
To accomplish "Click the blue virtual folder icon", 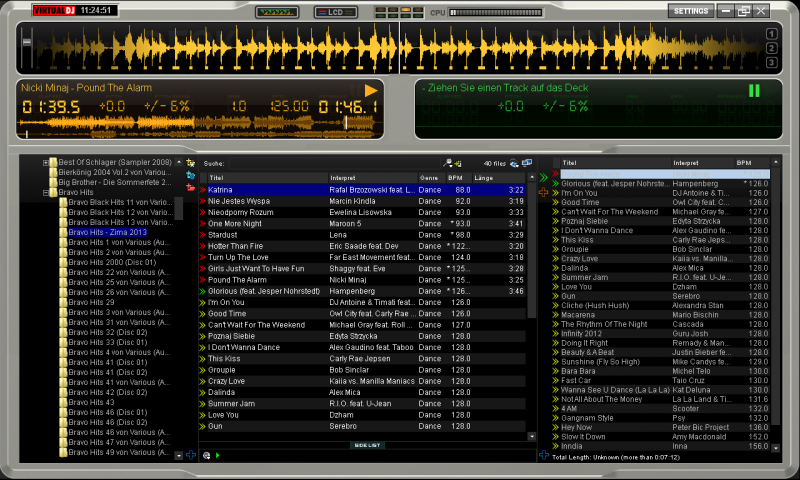I will tap(191, 175).
